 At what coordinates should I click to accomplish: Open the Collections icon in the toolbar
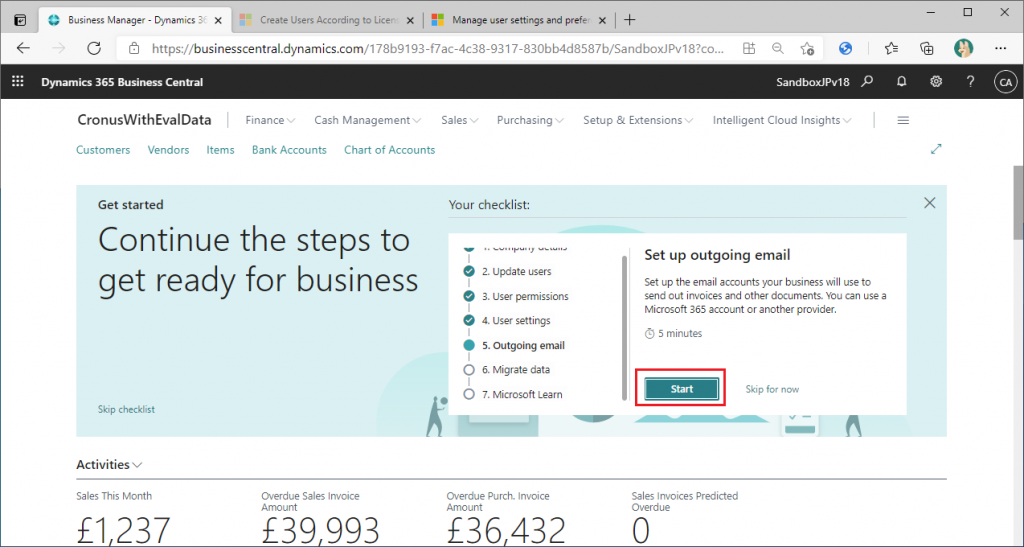[x=926, y=48]
